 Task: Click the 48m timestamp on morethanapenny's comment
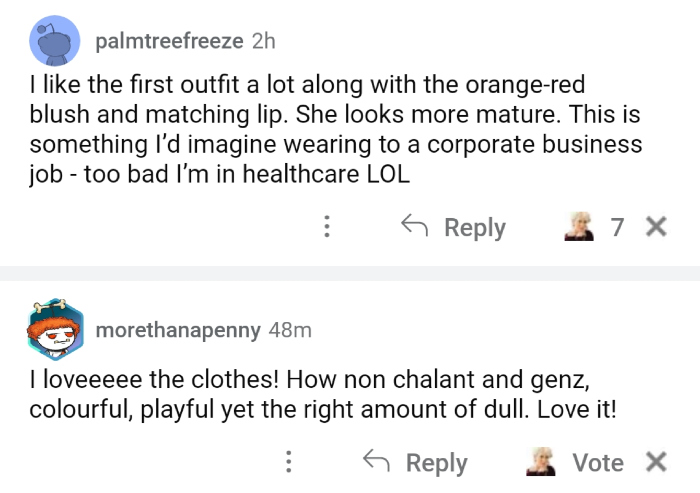point(290,329)
